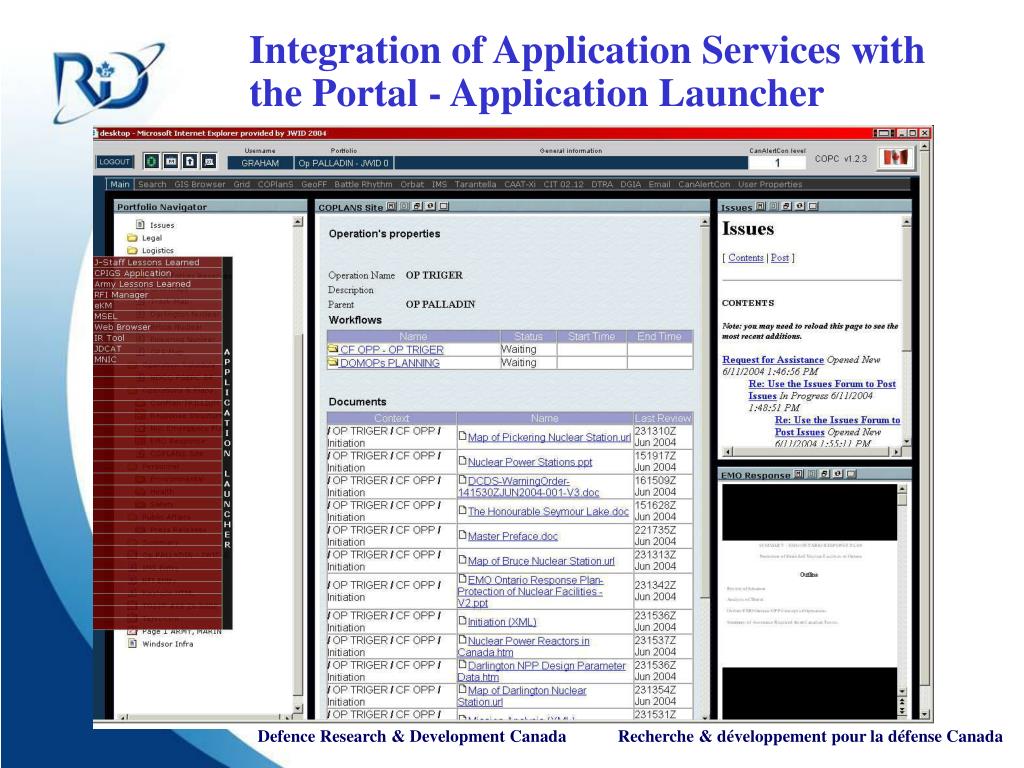Click the Post link in Issues panel
The width and height of the screenshot is (1024, 768).
click(780, 258)
